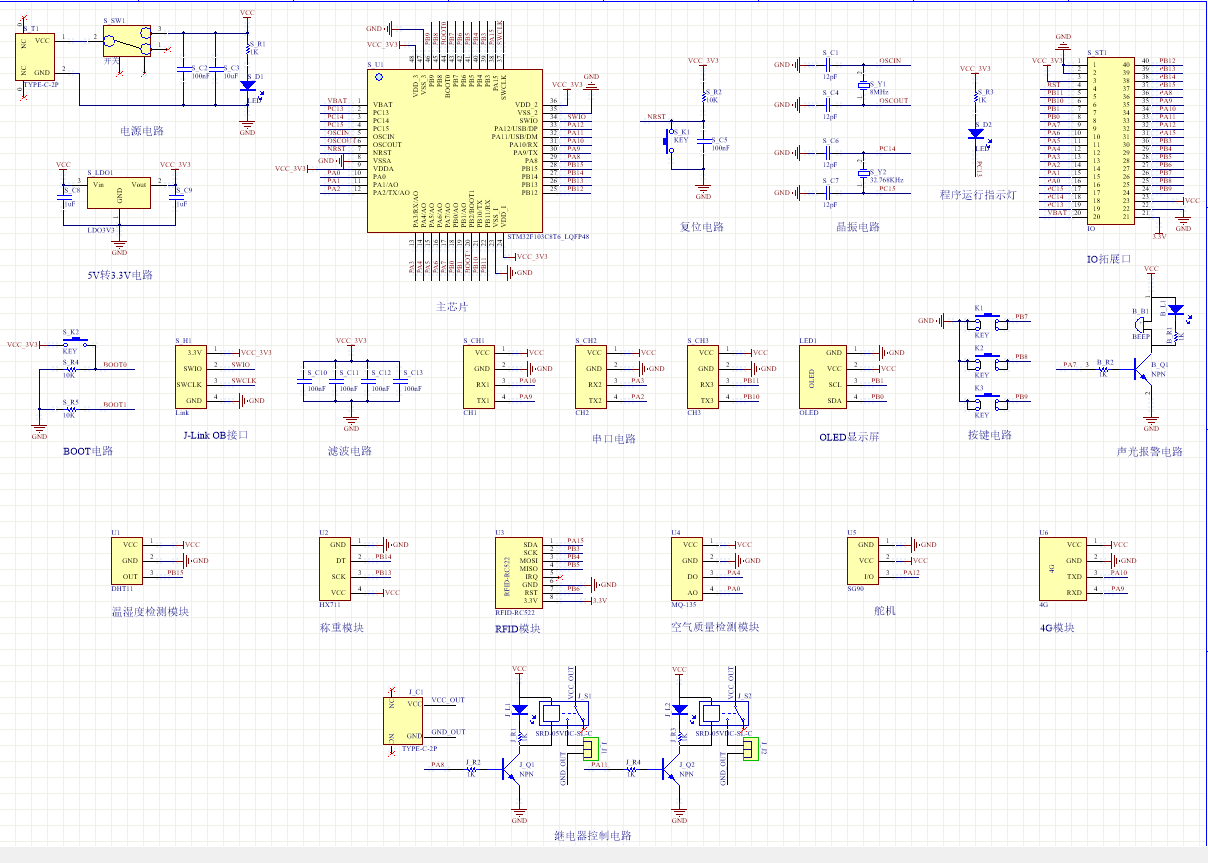Select resistor S_R4 on BOOT0 line

[71, 369]
